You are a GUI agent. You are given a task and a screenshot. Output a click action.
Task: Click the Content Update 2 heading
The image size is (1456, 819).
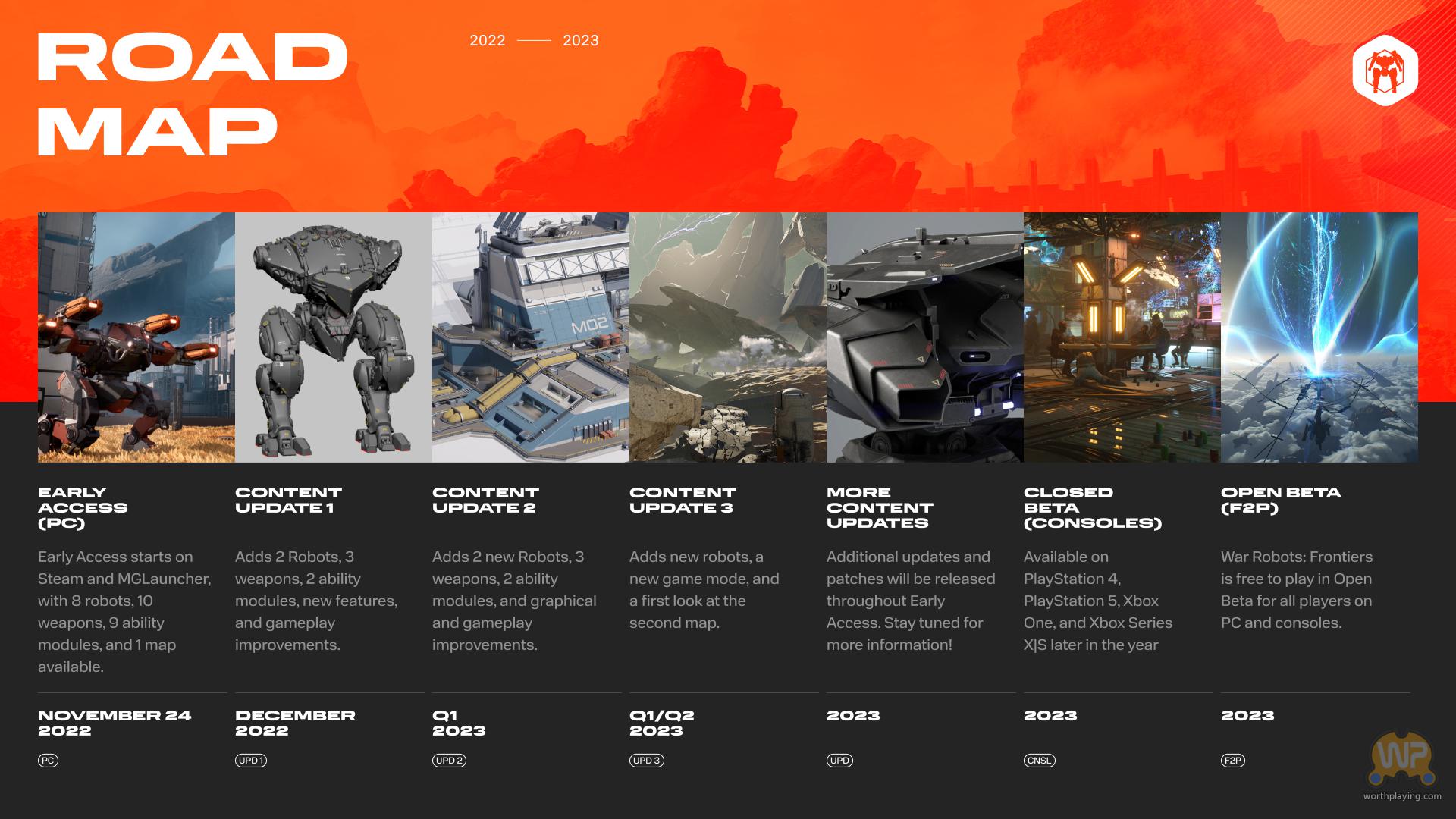[485, 500]
